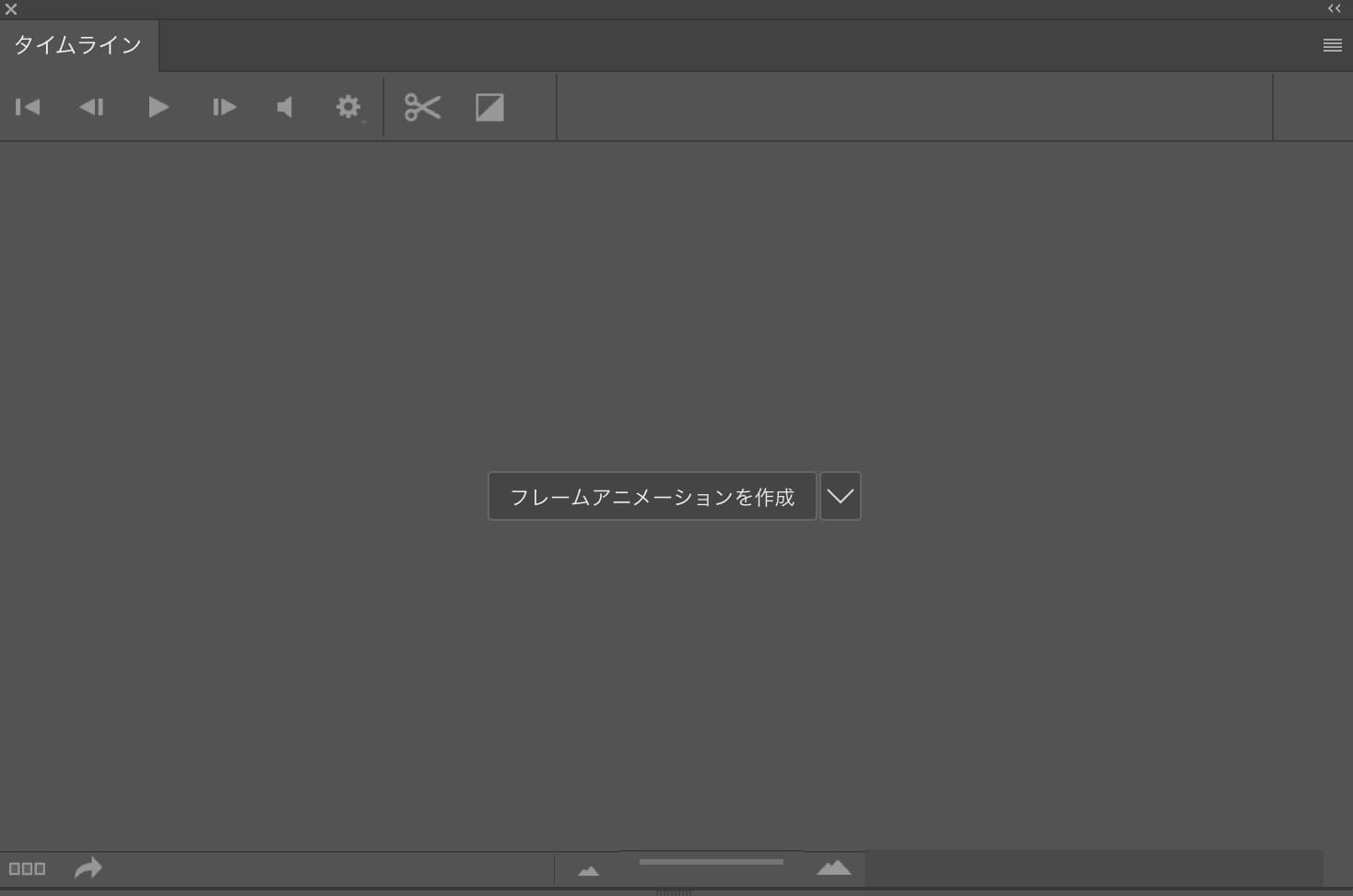Screen dimensions: 1353x896
Task: Convert to frame animation with the three-squares icon
Action: click(x=27, y=868)
